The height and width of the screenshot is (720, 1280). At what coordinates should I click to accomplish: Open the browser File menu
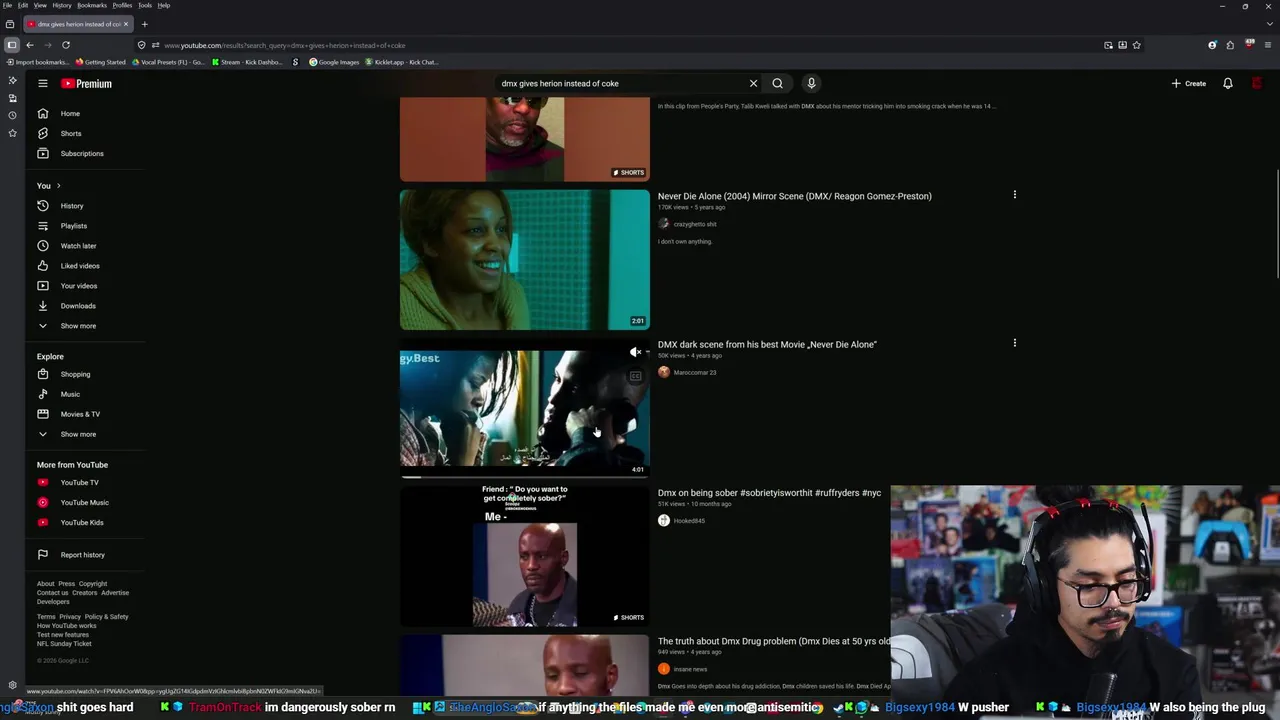point(7,5)
